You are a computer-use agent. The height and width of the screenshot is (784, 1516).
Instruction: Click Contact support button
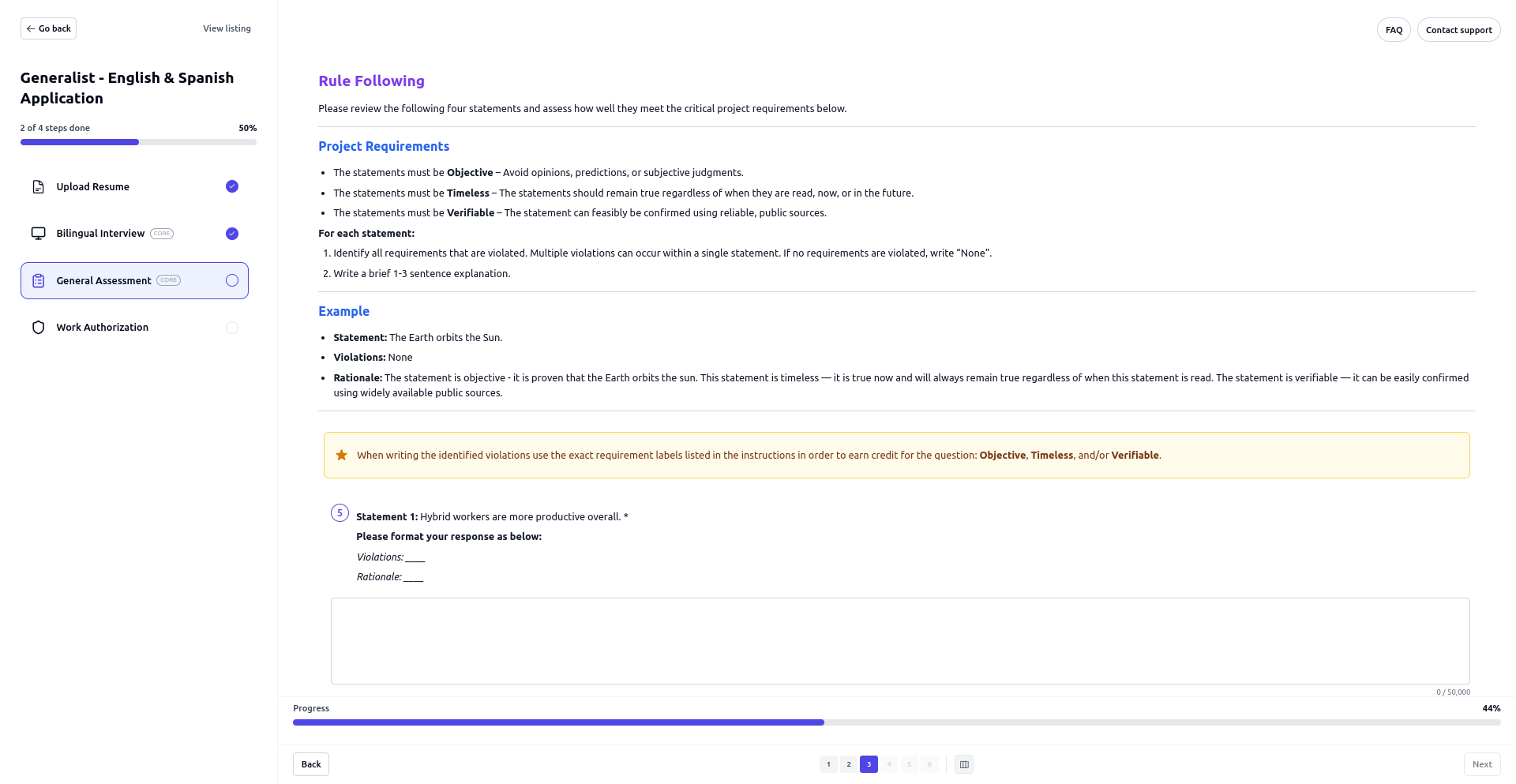1458,30
